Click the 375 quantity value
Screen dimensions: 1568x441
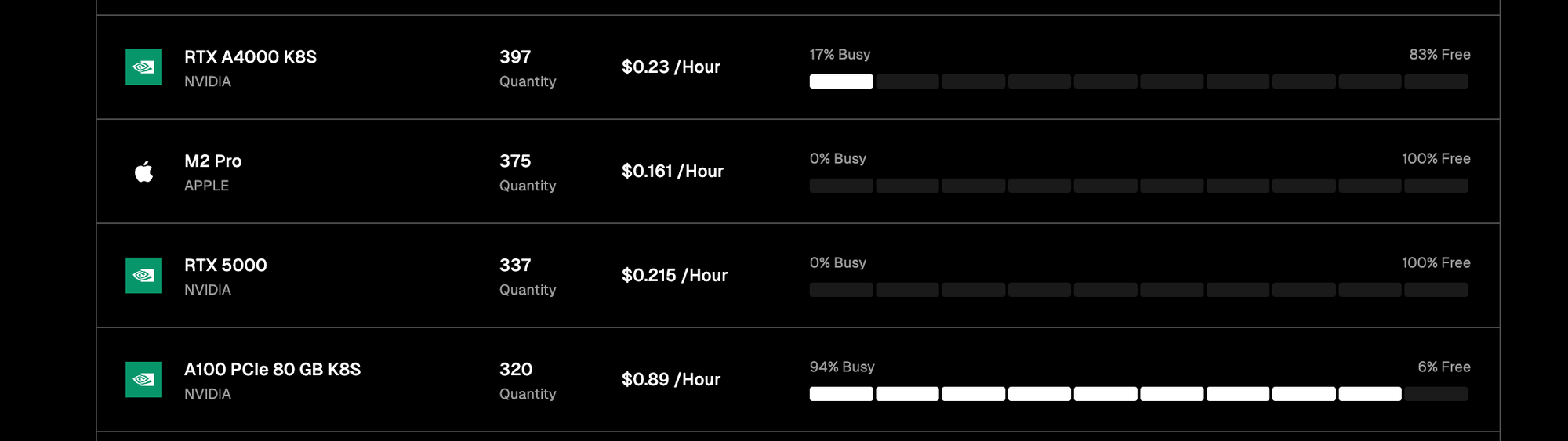pyautogui.click(x=515, y=161)
